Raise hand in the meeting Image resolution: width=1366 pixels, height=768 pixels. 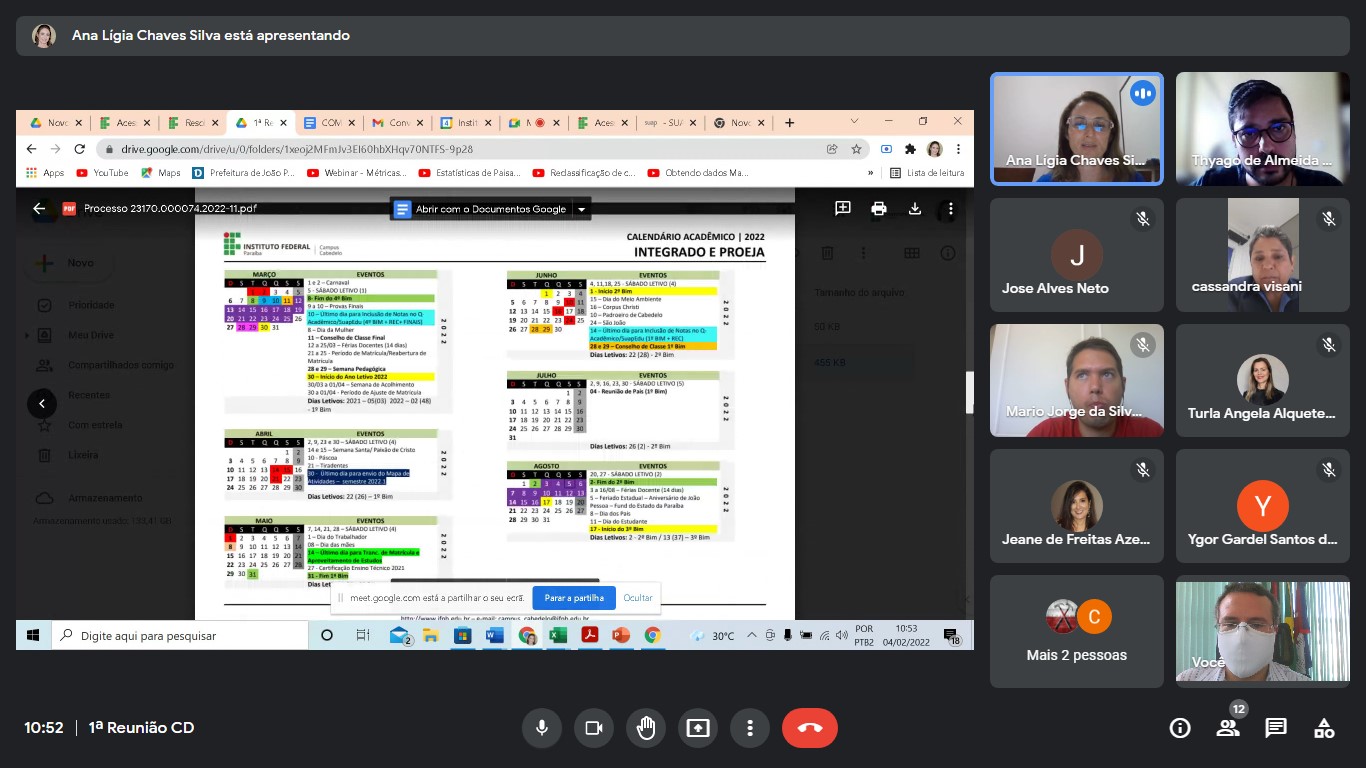646,728
